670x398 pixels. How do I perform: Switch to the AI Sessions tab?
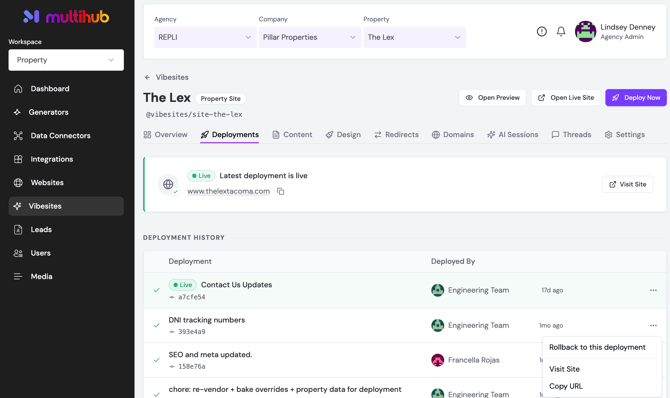click(512, 135)
